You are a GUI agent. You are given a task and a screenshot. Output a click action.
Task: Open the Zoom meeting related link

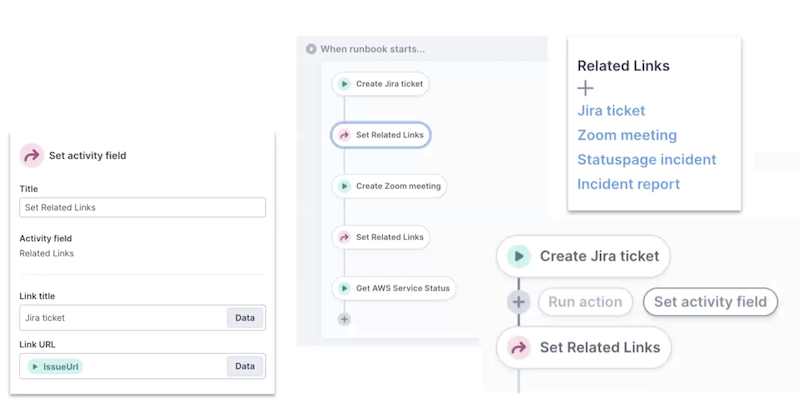tap(627, 135)
